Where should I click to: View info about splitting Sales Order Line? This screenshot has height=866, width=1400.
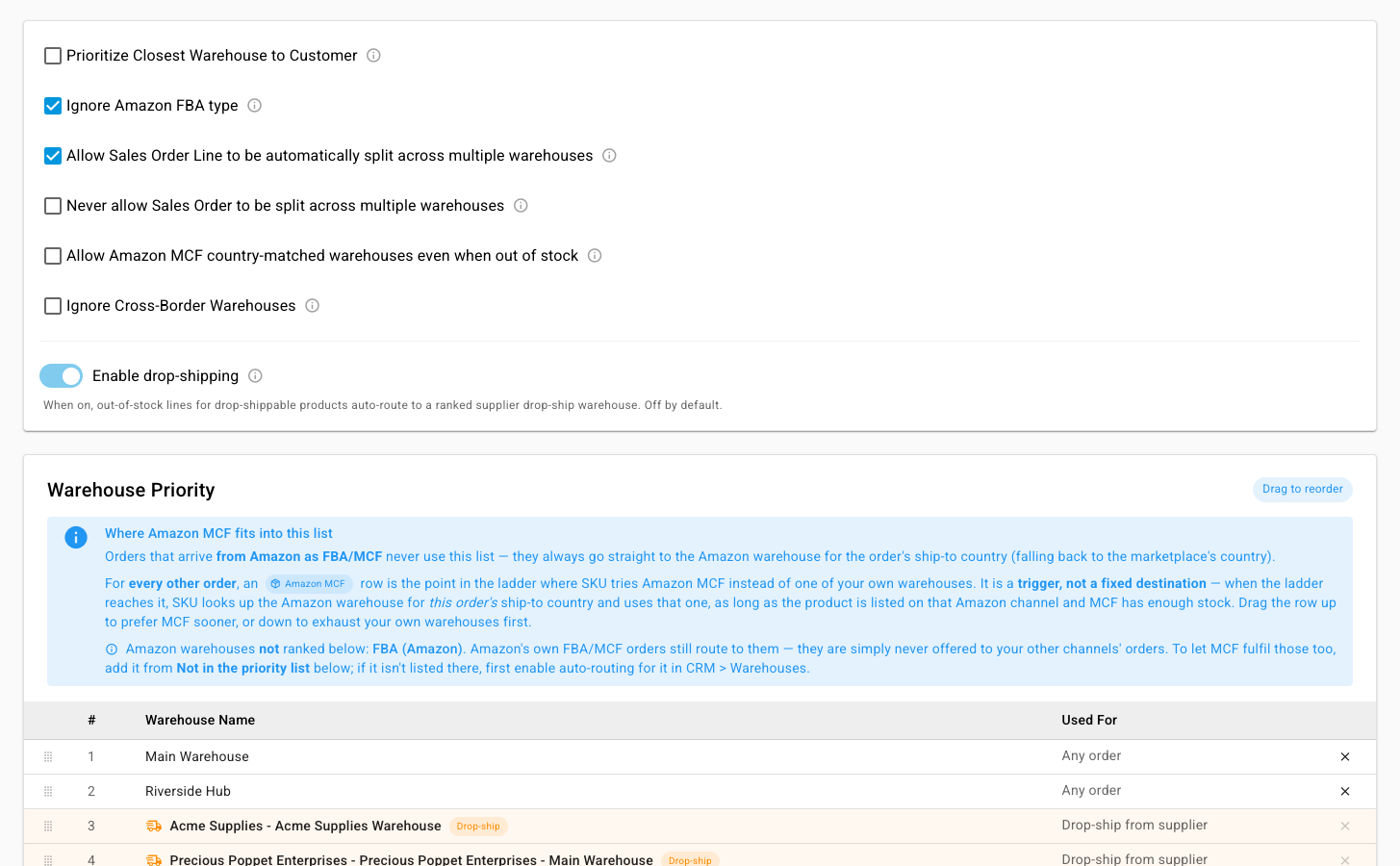pos(609,156)
